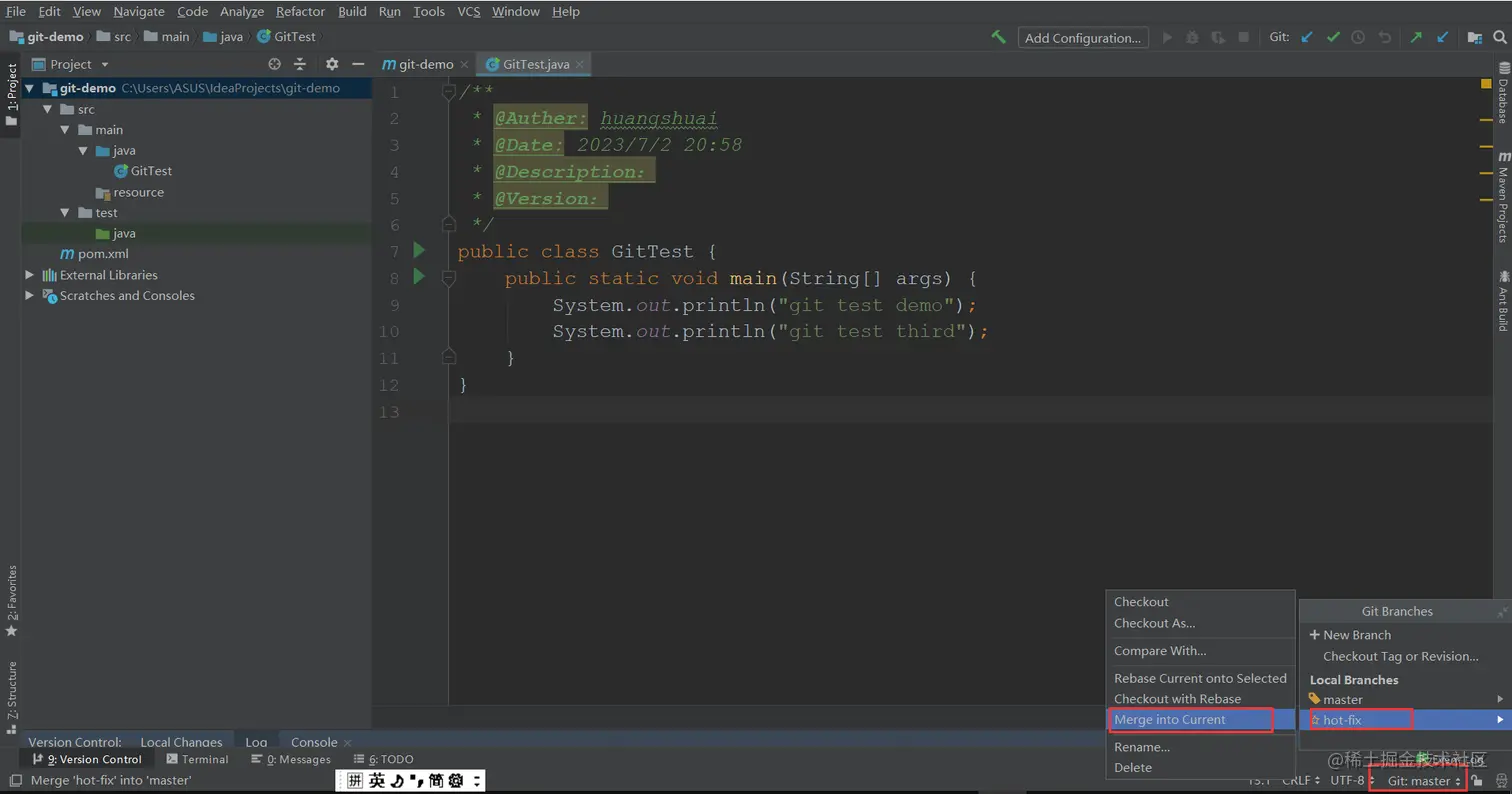Collapse the src folder arrow
The image size is (1512, 794).
(x=48, y=109)
